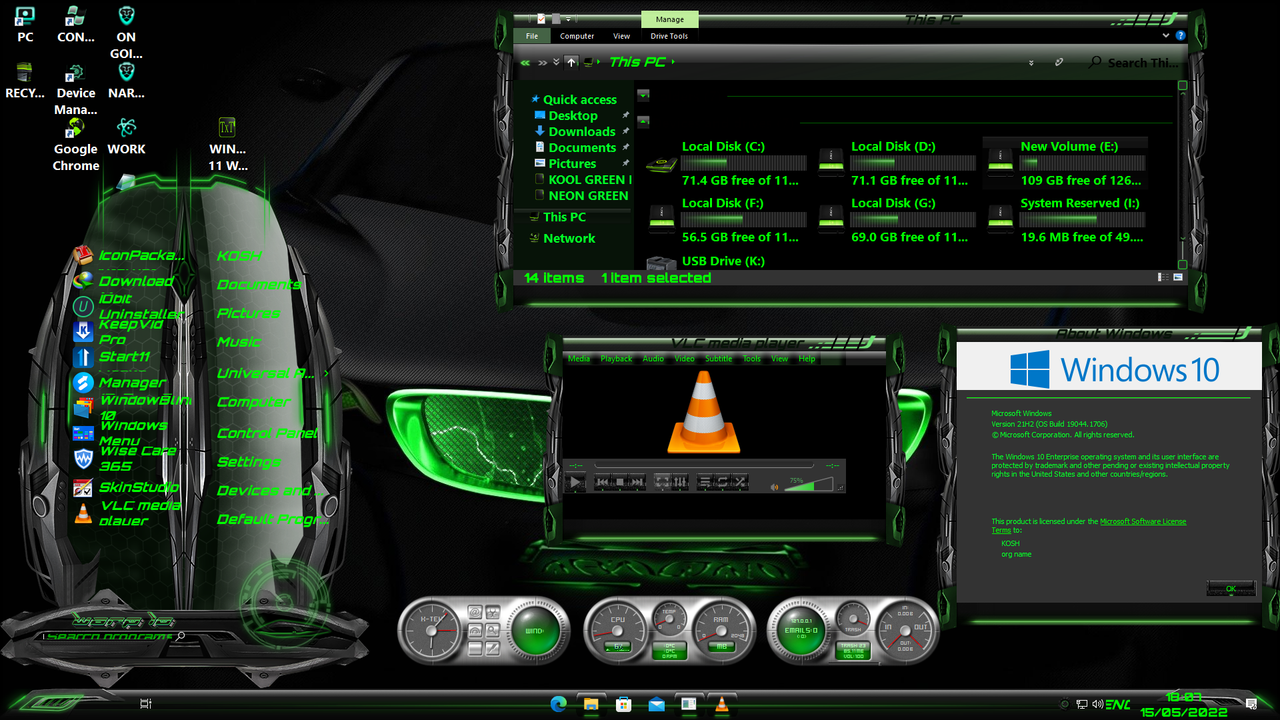1280x720 pixels.
Task: Select Local Disk (C:) drive
Action: pos(725,163)
